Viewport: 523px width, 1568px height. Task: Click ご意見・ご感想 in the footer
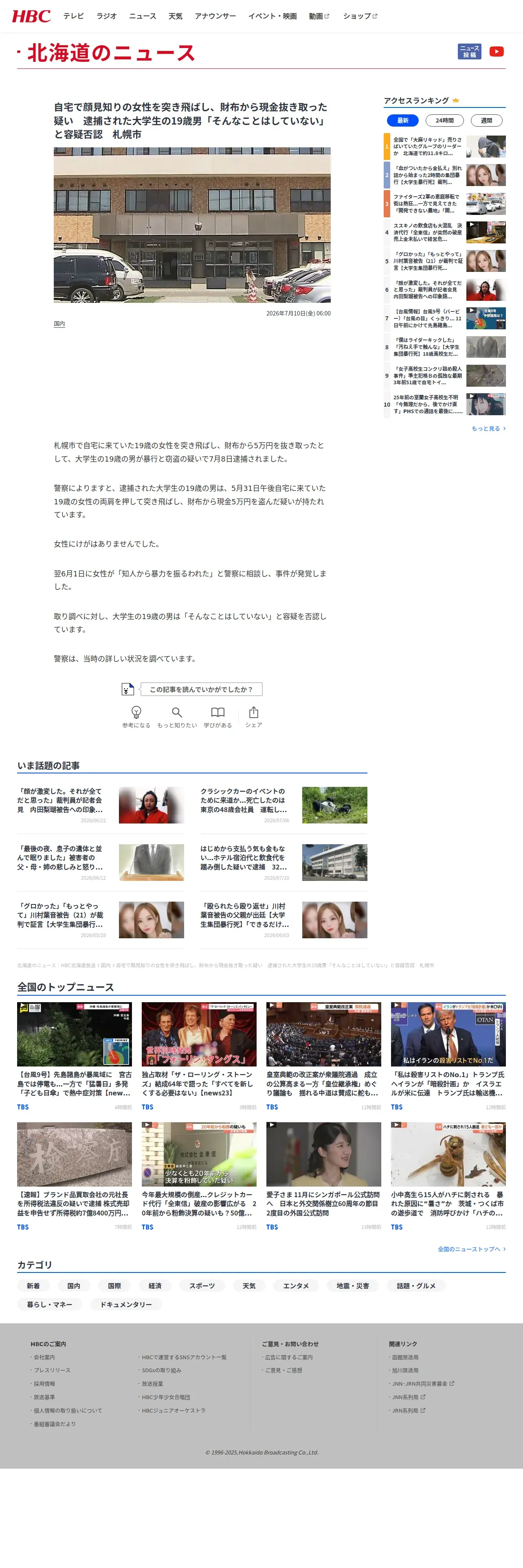pyautogui.click(x=283, y=1370)
